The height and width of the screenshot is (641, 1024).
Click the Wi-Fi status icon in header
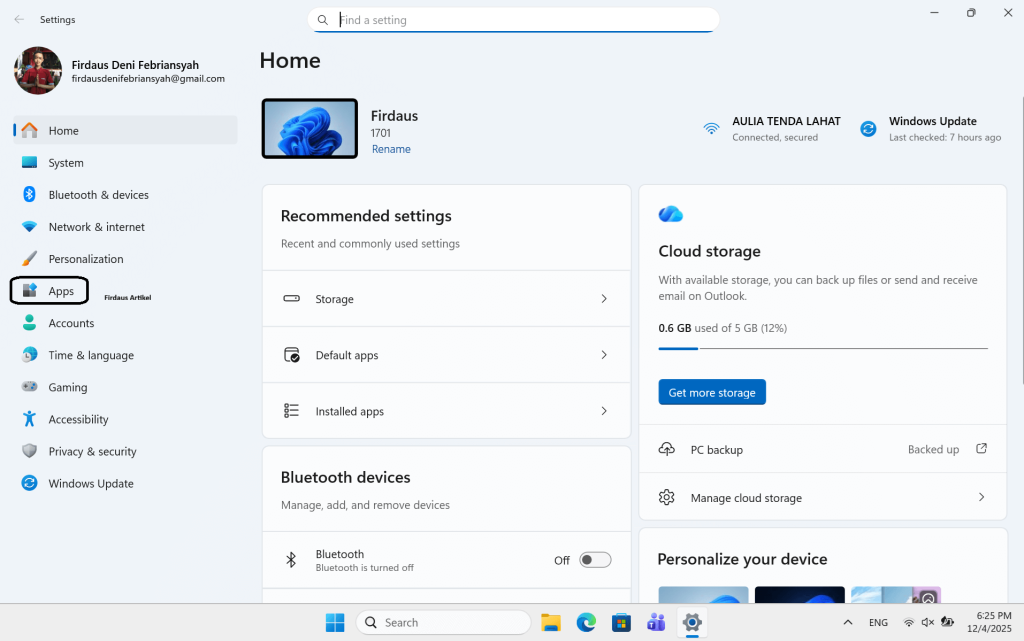pyautogui.click(x=711, y=128)
